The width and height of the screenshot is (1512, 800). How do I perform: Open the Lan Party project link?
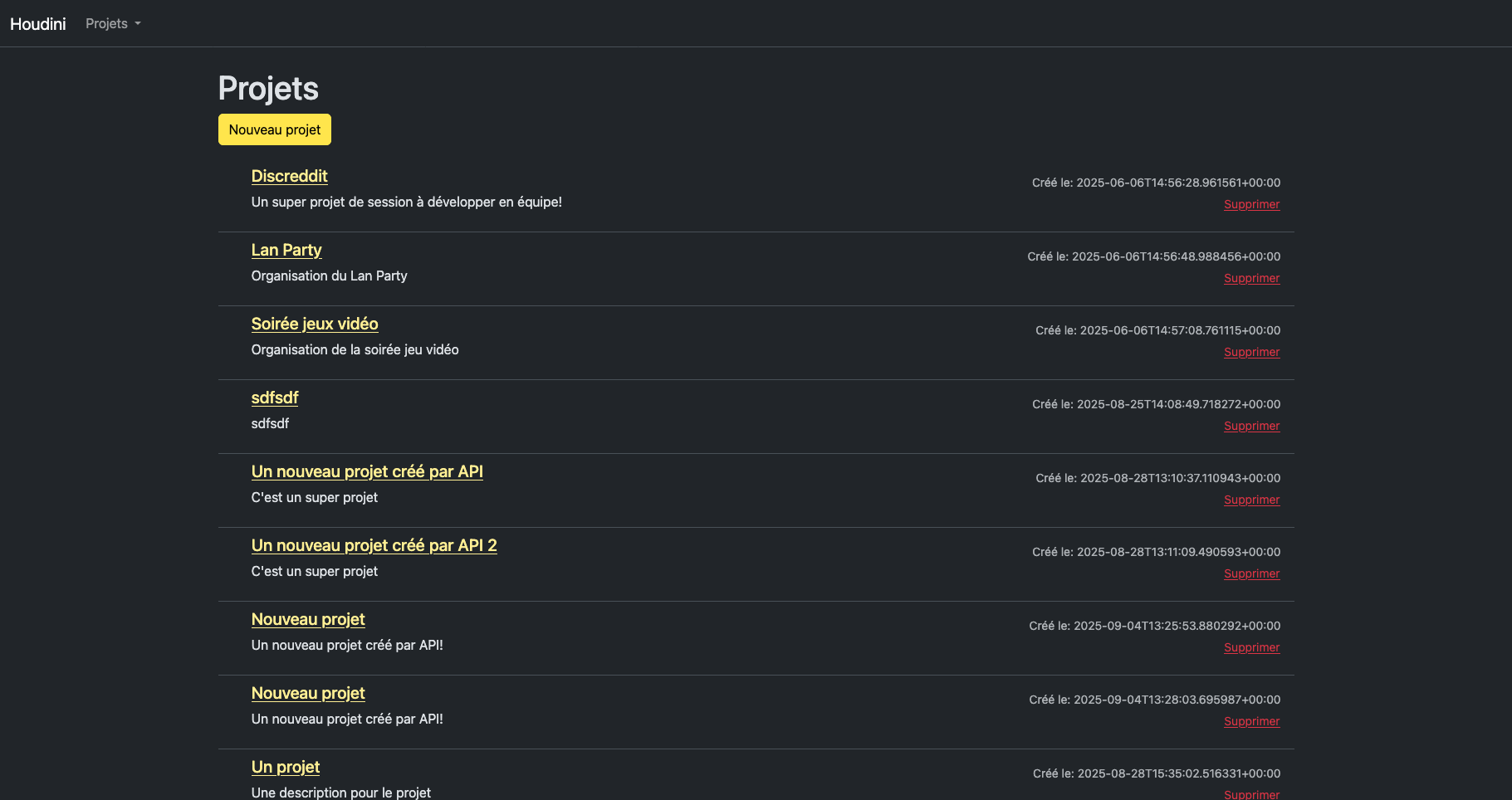pyautogui.click(x=286, y=250)
